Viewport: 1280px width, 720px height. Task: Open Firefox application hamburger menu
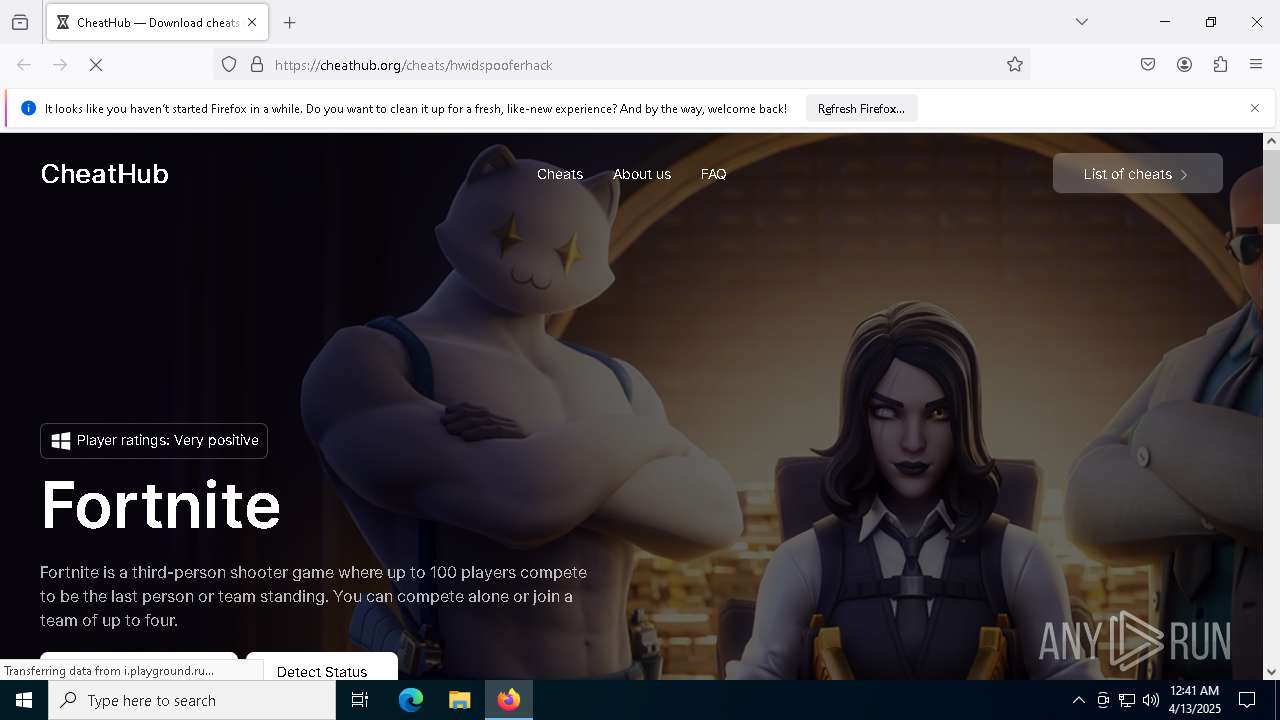point(1256,65)
